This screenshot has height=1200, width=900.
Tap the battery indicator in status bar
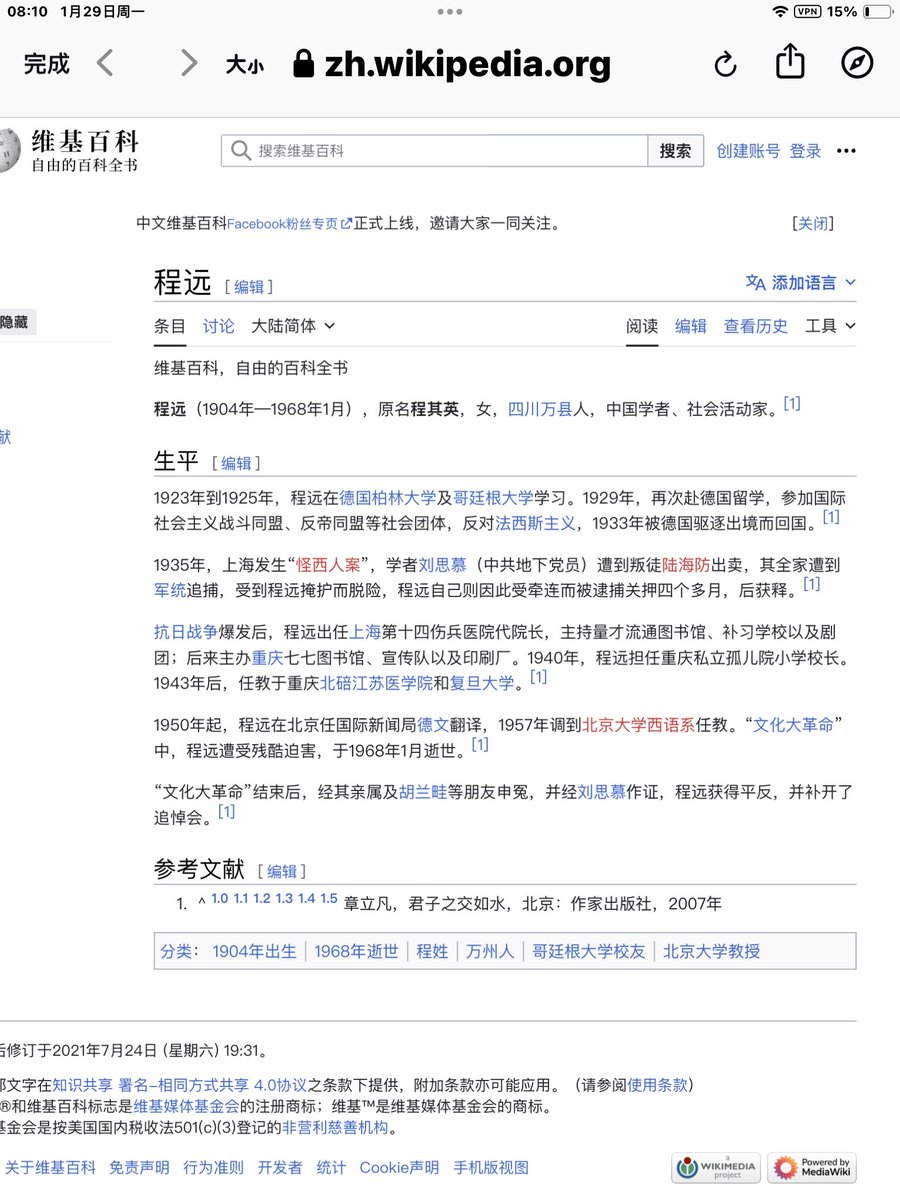click(x=877, y=12)
